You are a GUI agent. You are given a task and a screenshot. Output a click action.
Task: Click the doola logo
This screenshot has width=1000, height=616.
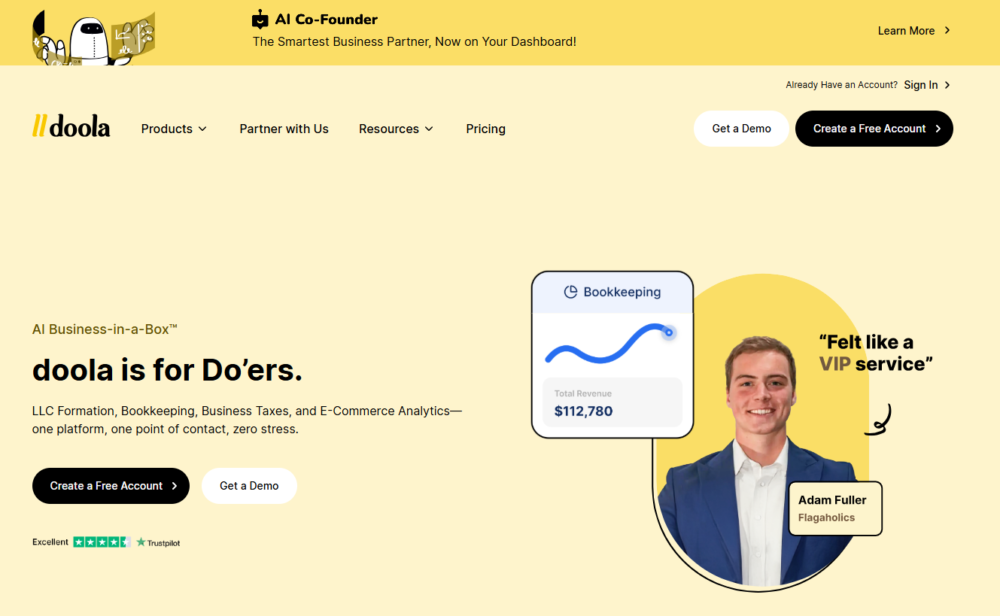click(71, 126)
